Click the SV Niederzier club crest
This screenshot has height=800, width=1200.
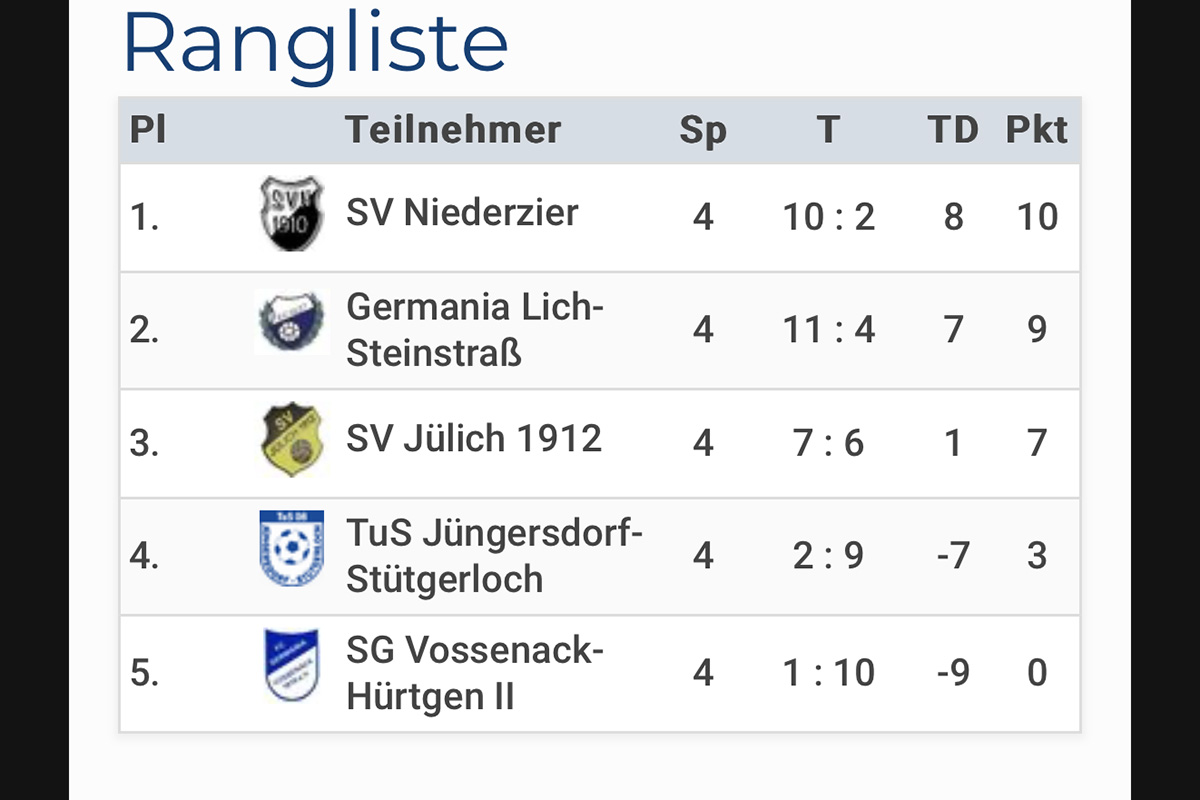click(x=291, y=214)
